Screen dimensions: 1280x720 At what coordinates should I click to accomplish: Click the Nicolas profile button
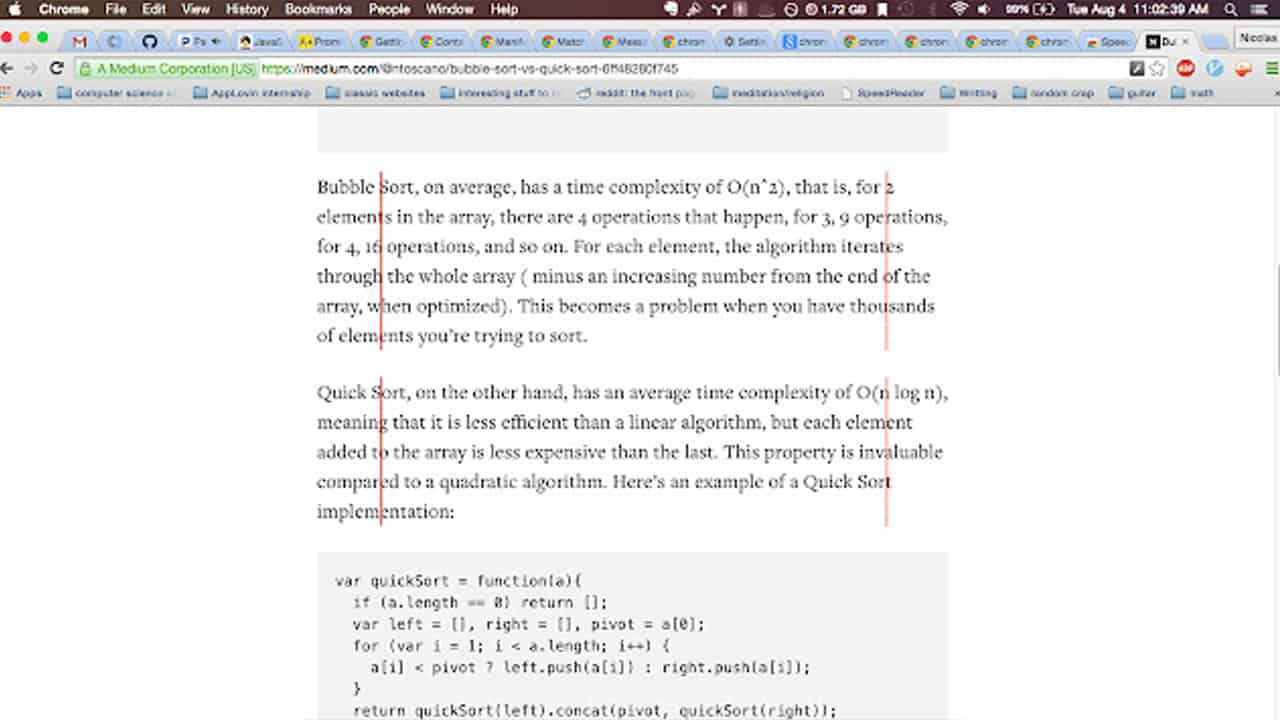(1257, 38)
